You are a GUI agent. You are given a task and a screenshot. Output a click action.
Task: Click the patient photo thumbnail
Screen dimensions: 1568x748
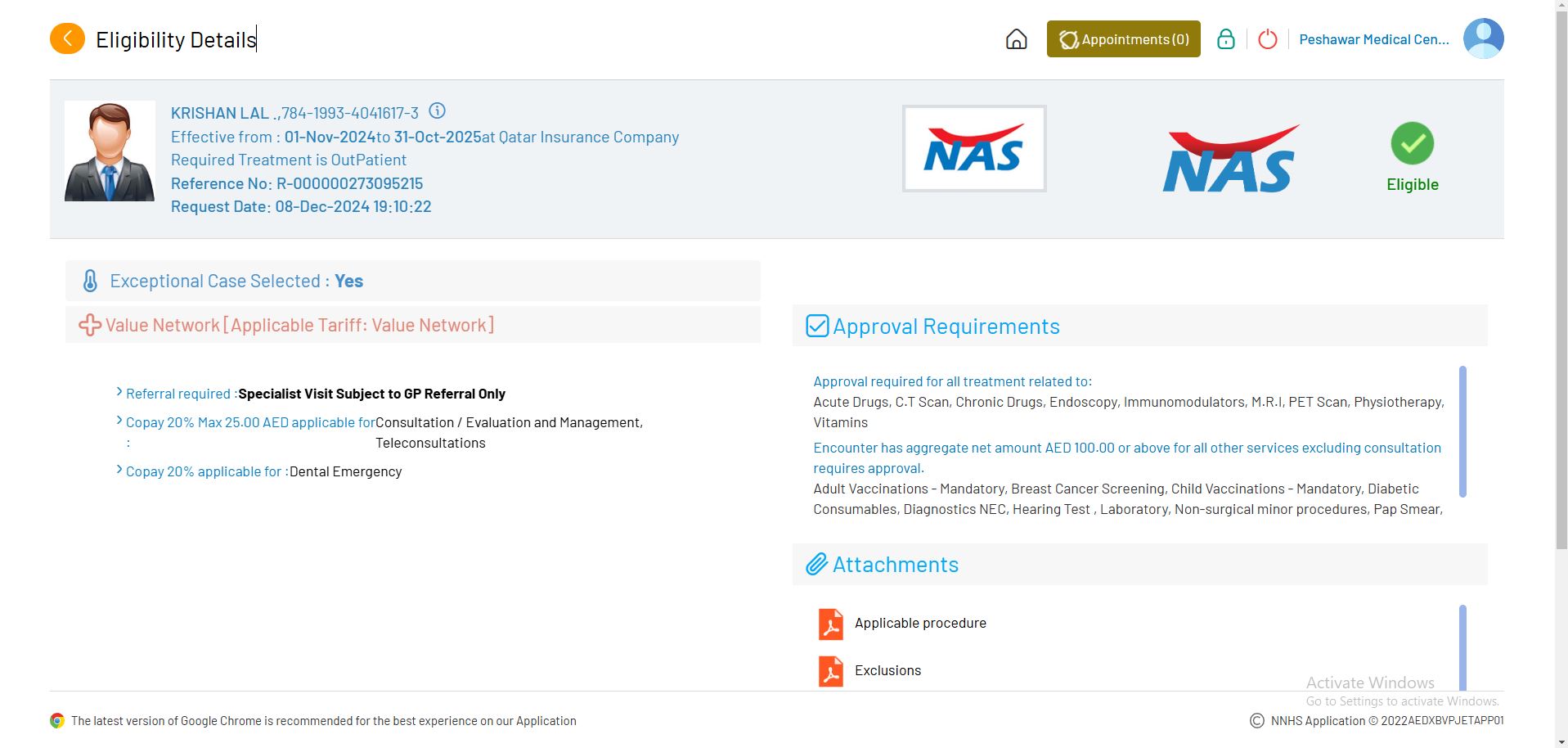(110, 151)
